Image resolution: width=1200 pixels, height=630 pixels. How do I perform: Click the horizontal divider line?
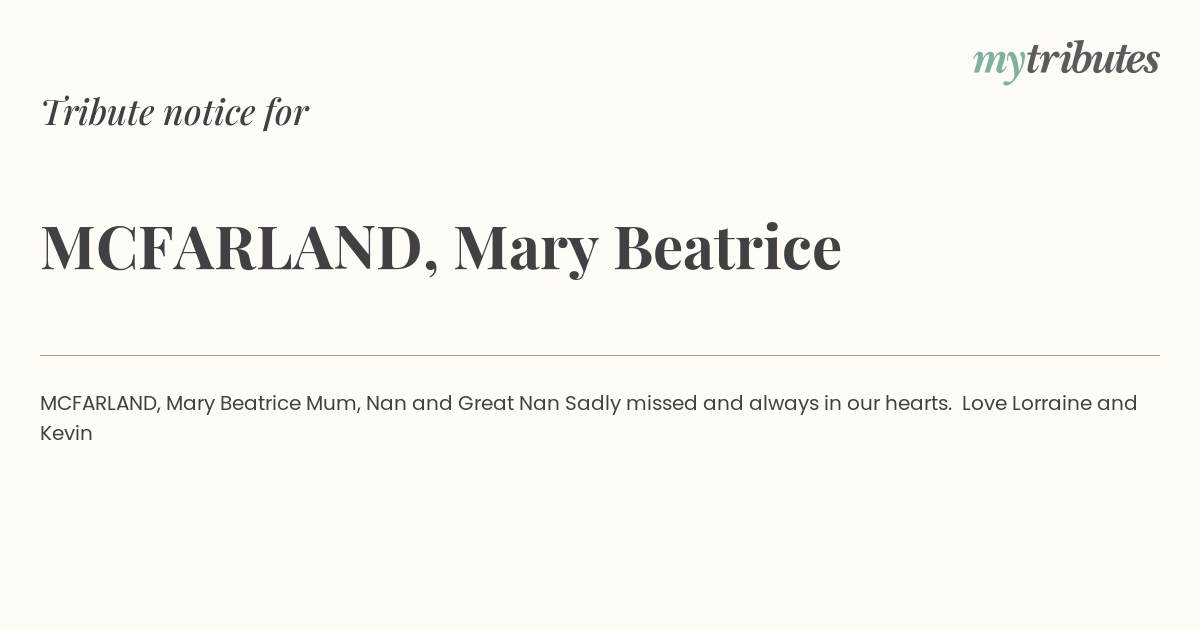[600, 355]
